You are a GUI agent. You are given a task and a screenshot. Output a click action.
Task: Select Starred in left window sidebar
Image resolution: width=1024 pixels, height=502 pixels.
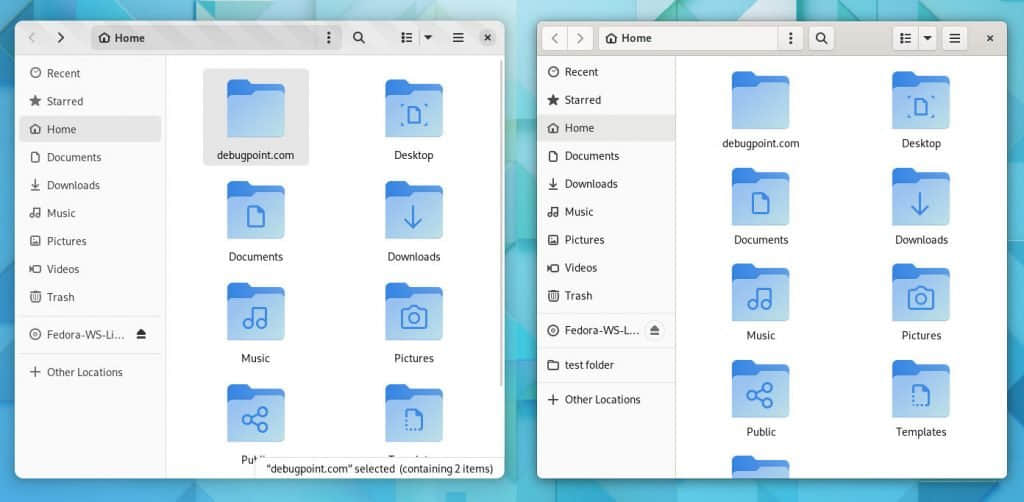pyautogui.click(x=90, y=101)
